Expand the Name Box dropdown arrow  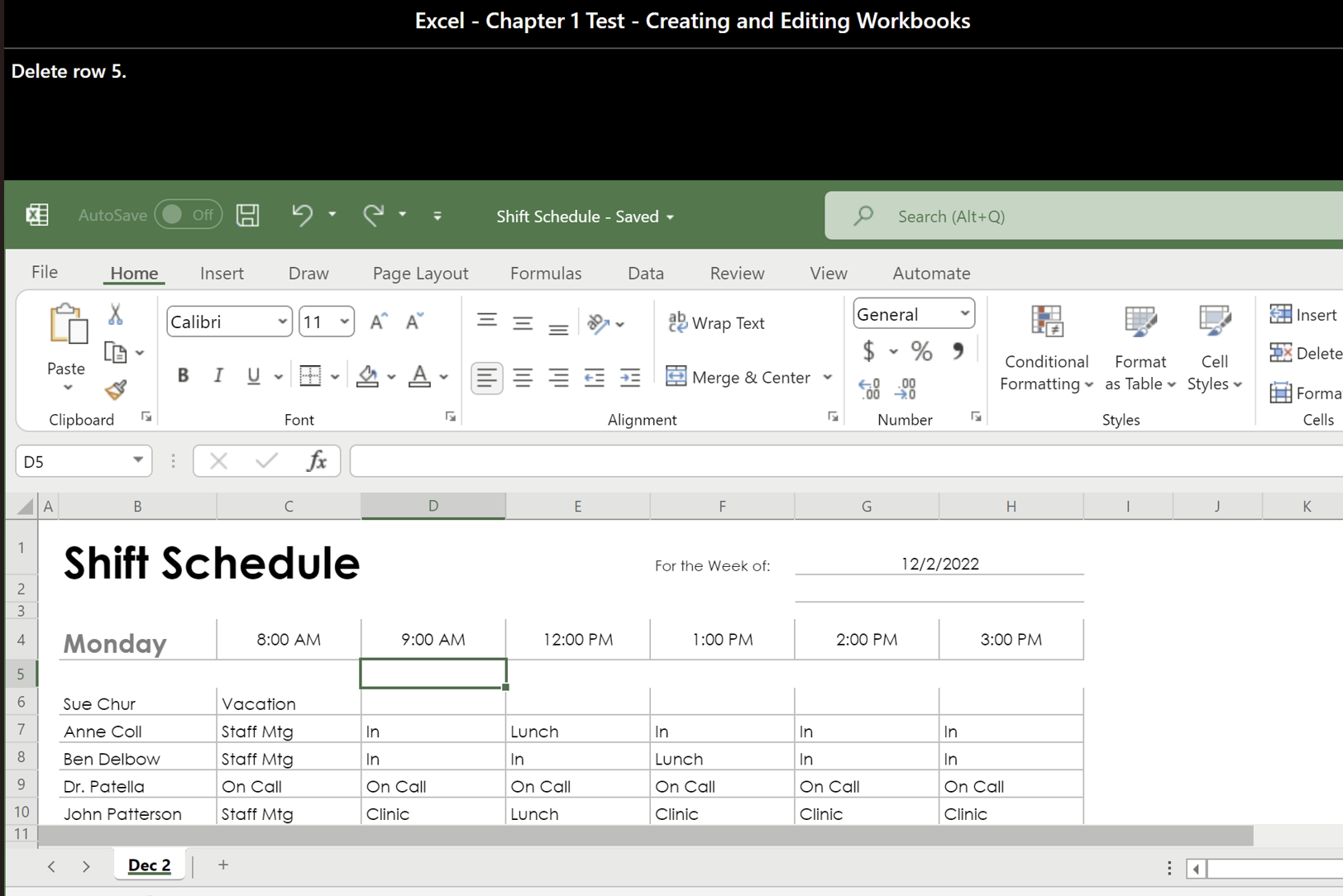coord(138,460)
